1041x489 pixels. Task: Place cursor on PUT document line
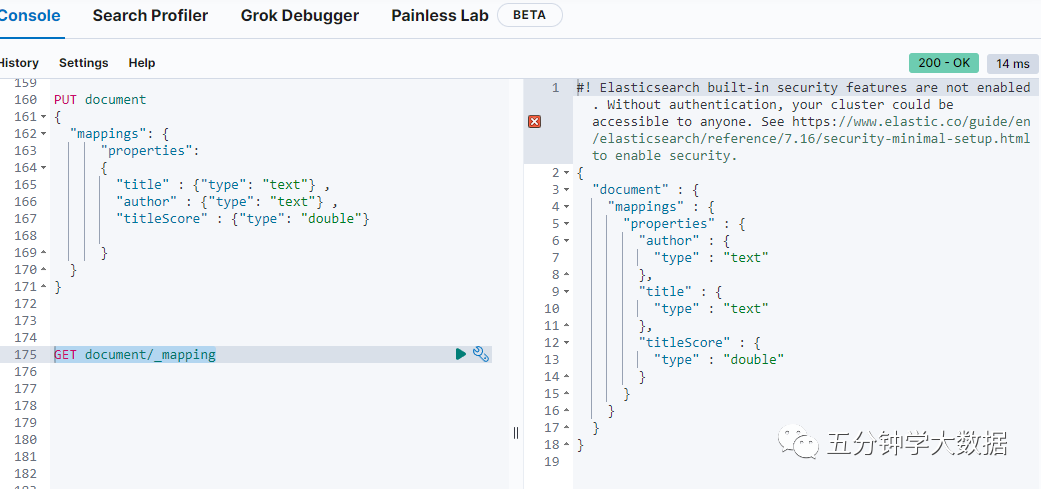(x=100, y=100)
